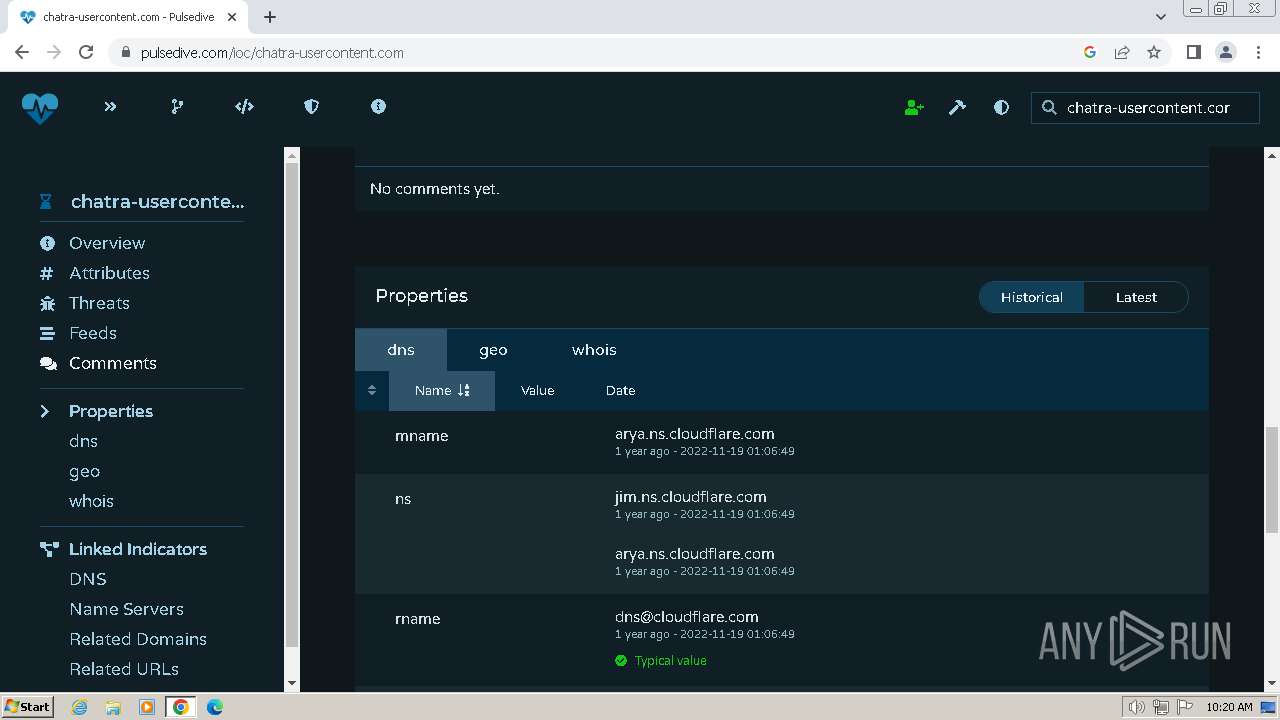Click the share page icon in address bar

click(1122, 52)
